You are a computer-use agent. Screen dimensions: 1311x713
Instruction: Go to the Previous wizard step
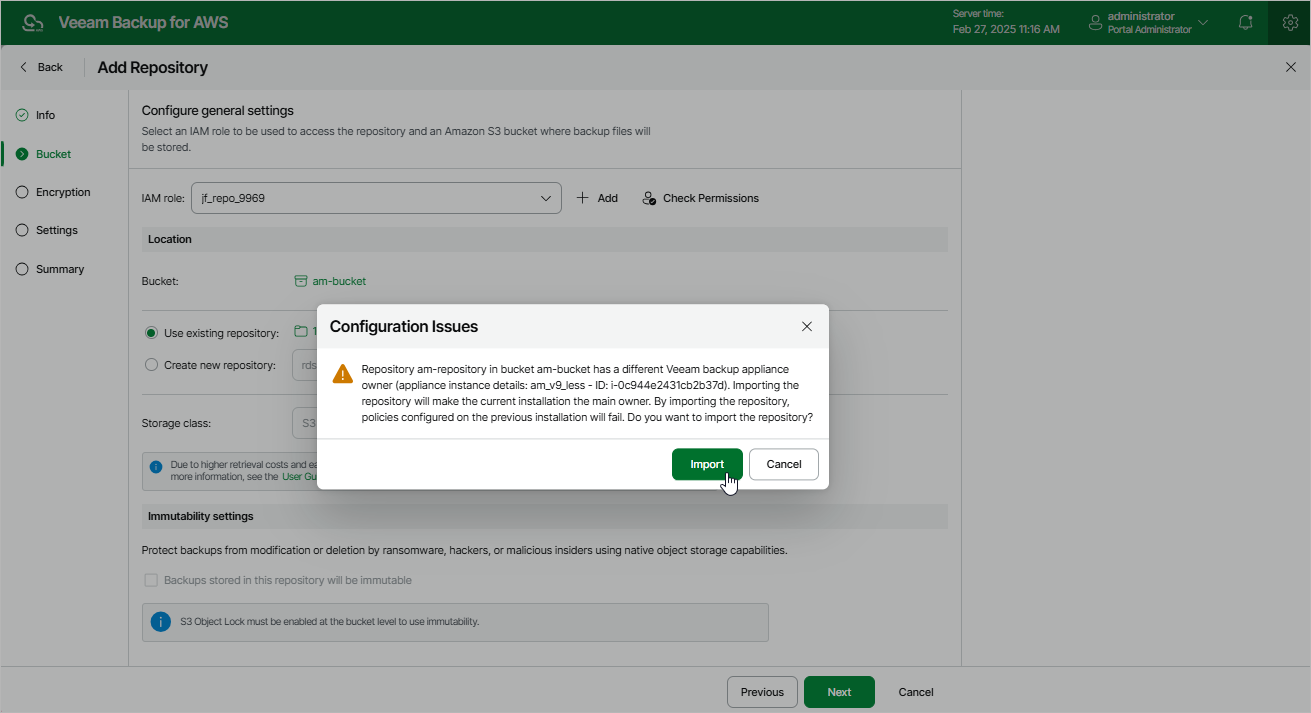(762, 692)
